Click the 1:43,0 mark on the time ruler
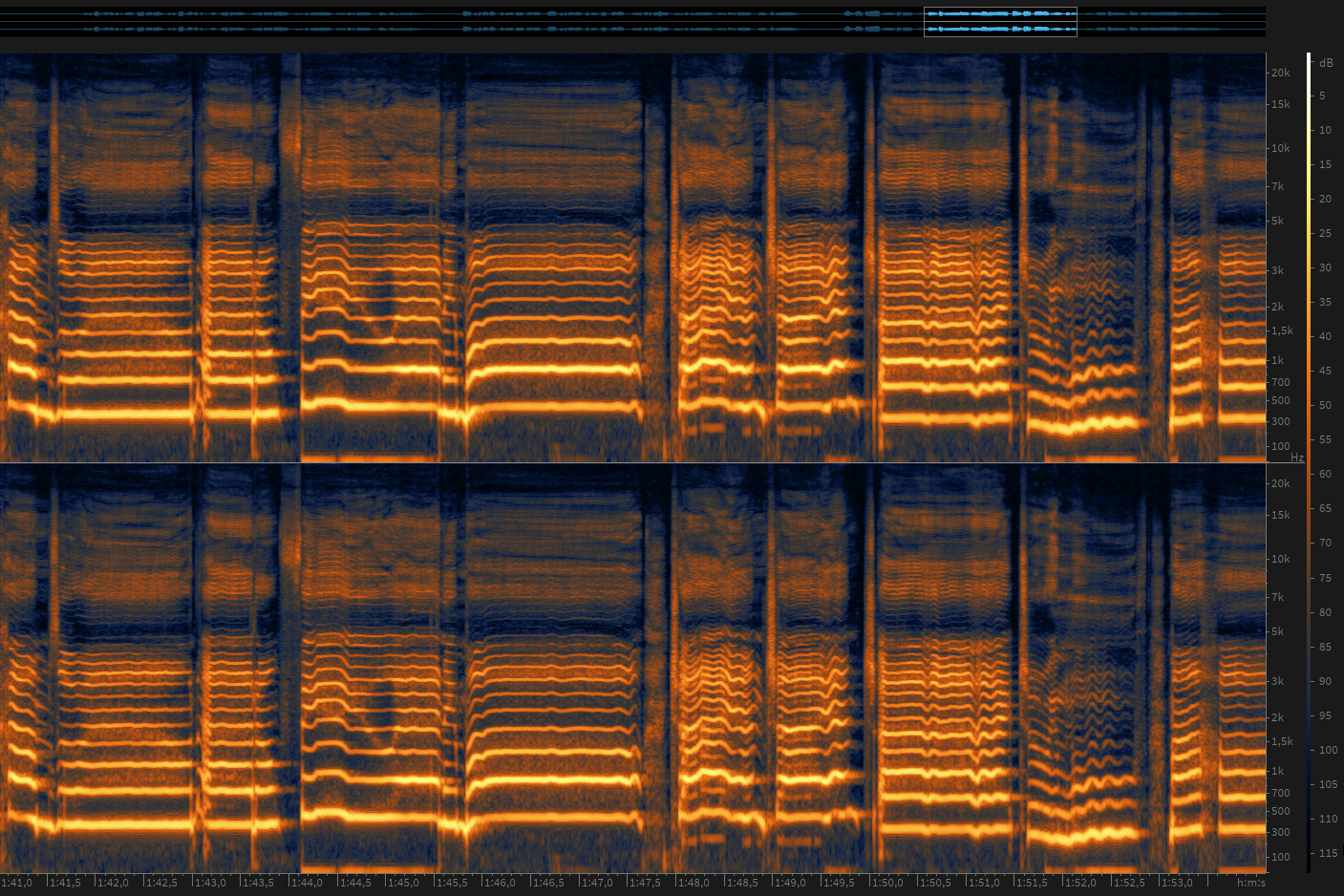Screen dimensions: 1344x896 tap(210, 883)
